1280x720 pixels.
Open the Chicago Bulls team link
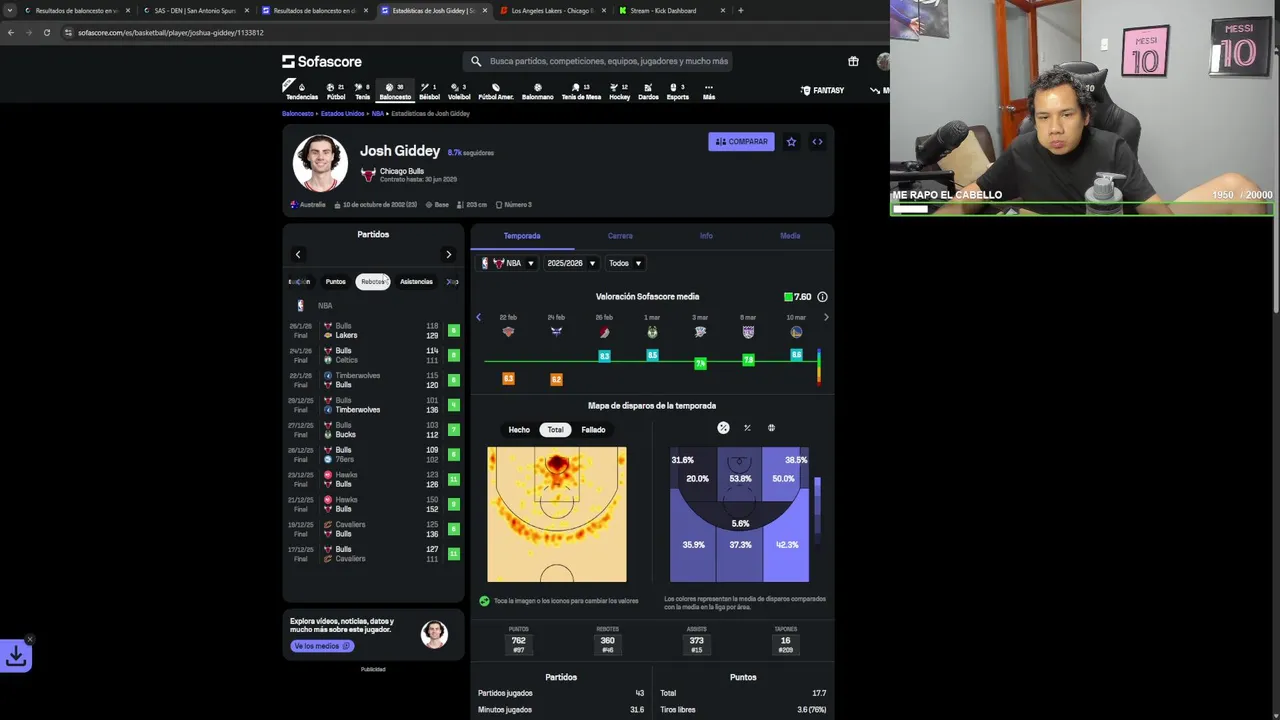click(x=401, y=171)
